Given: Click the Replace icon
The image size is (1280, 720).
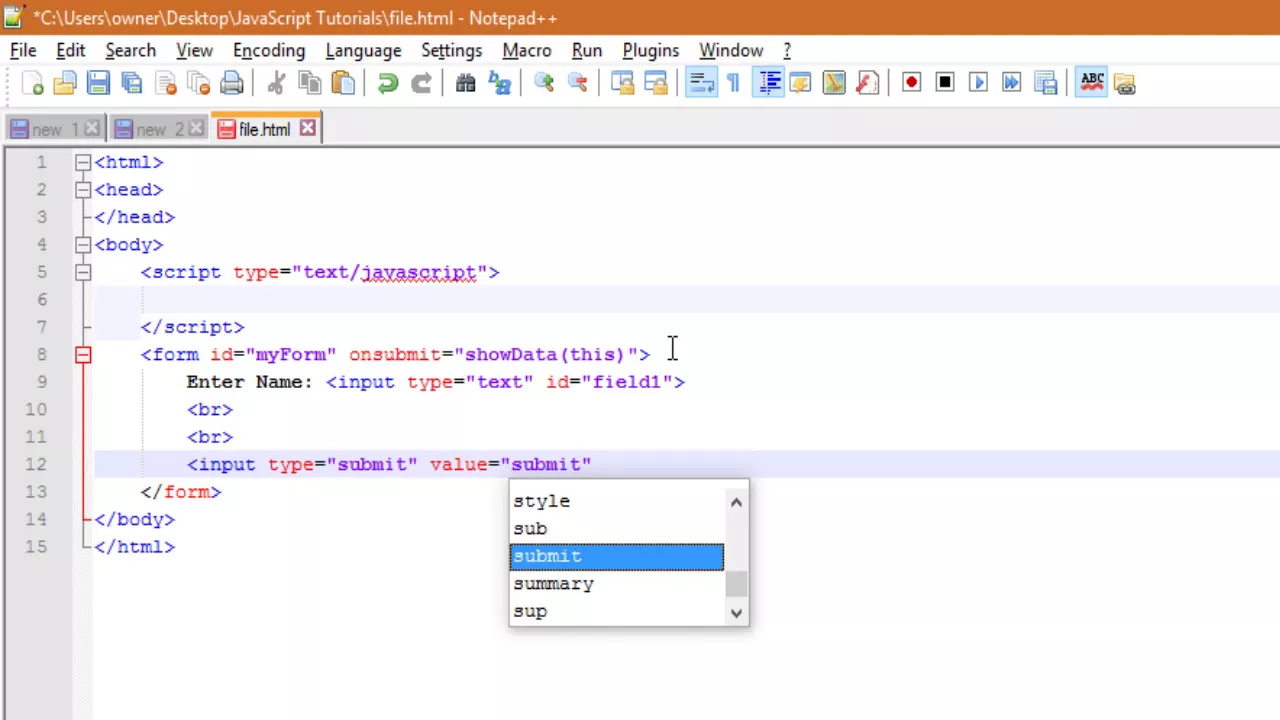Looking at the screenshot, I should click(x=499, y=83).
